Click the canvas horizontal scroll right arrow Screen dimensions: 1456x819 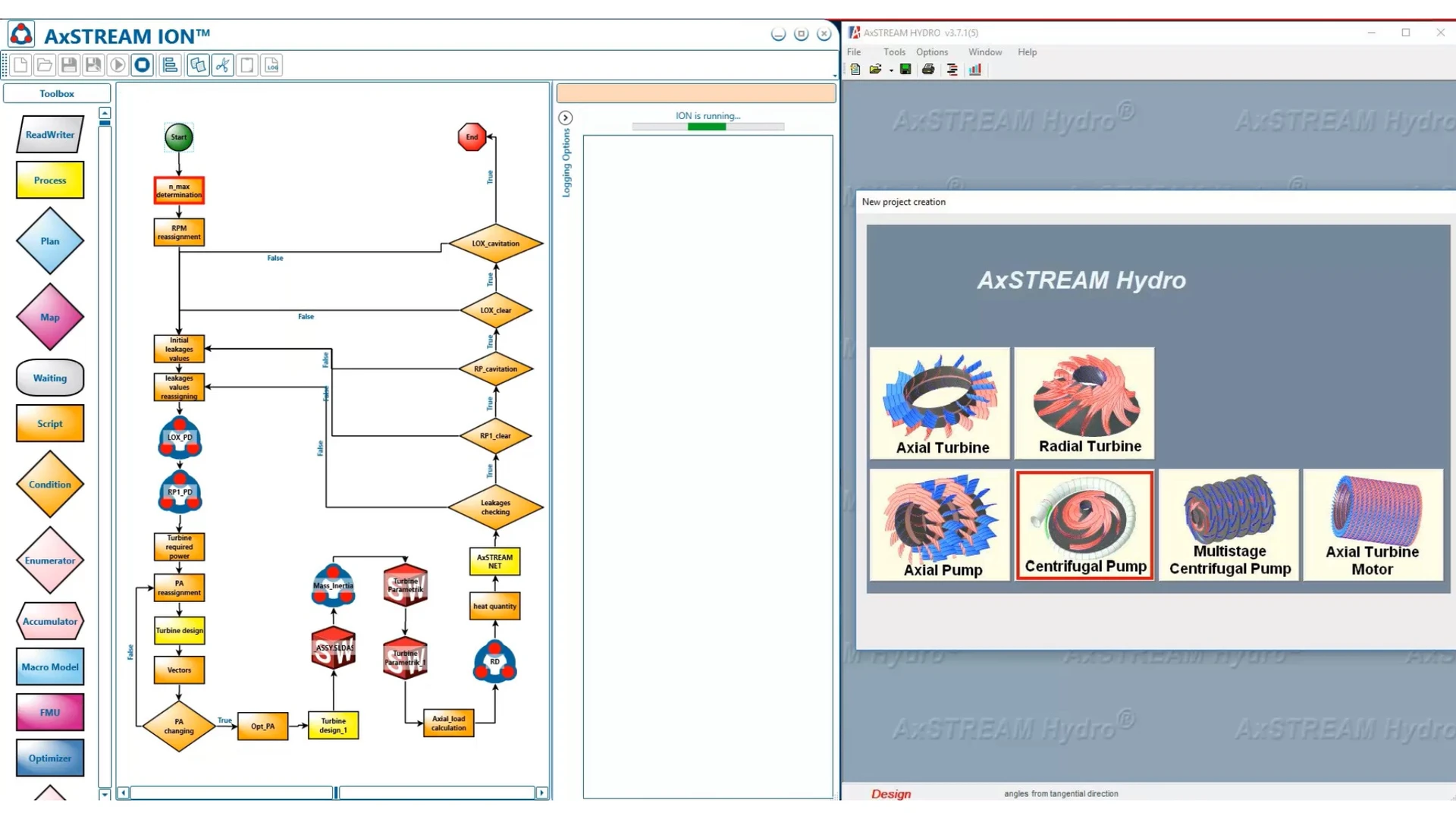pos(541,792)
